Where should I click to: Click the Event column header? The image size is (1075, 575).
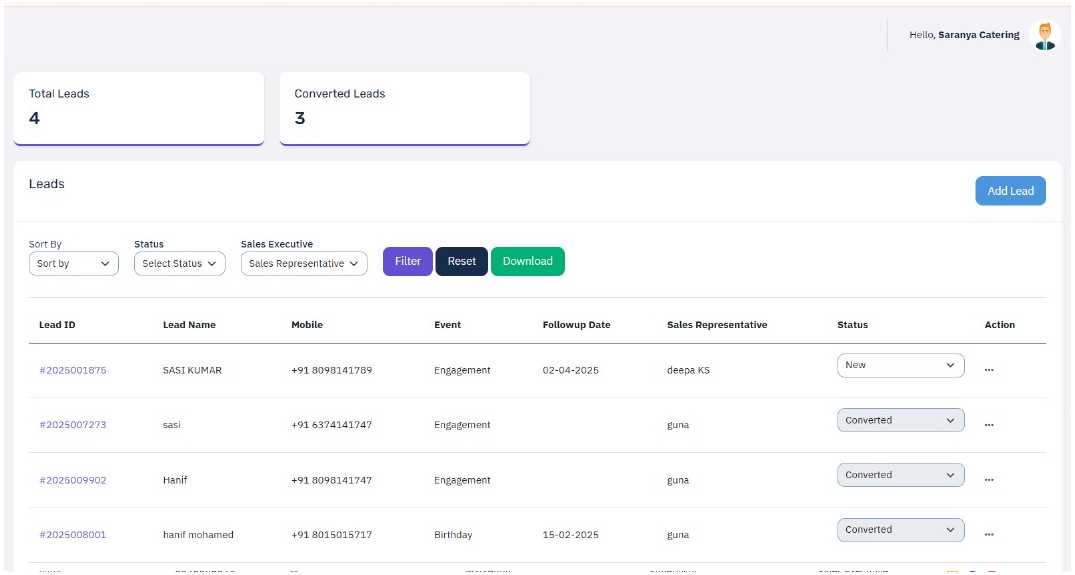coord(448,325)
